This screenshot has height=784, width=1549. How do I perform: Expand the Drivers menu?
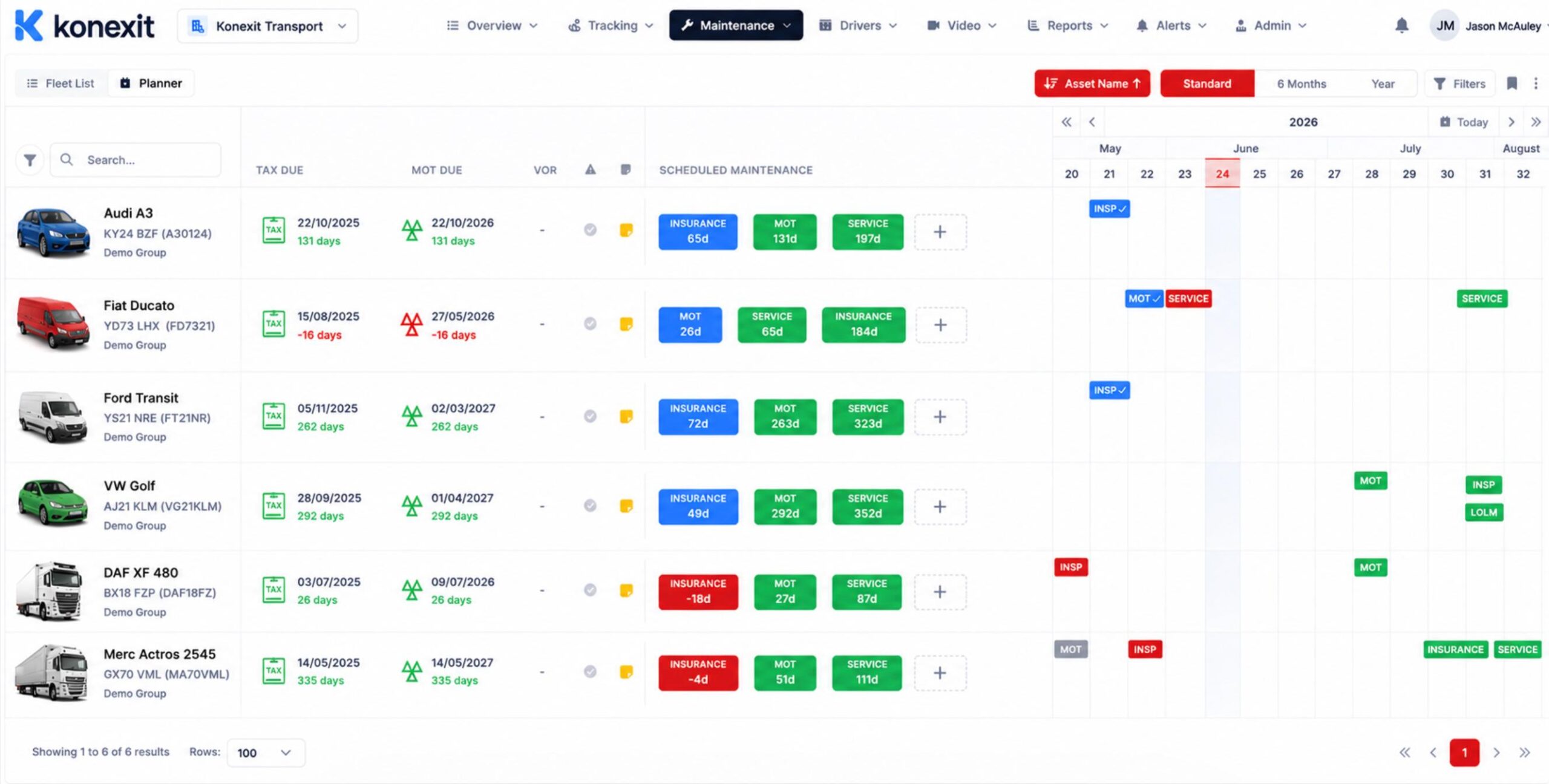tap(858, 25)
